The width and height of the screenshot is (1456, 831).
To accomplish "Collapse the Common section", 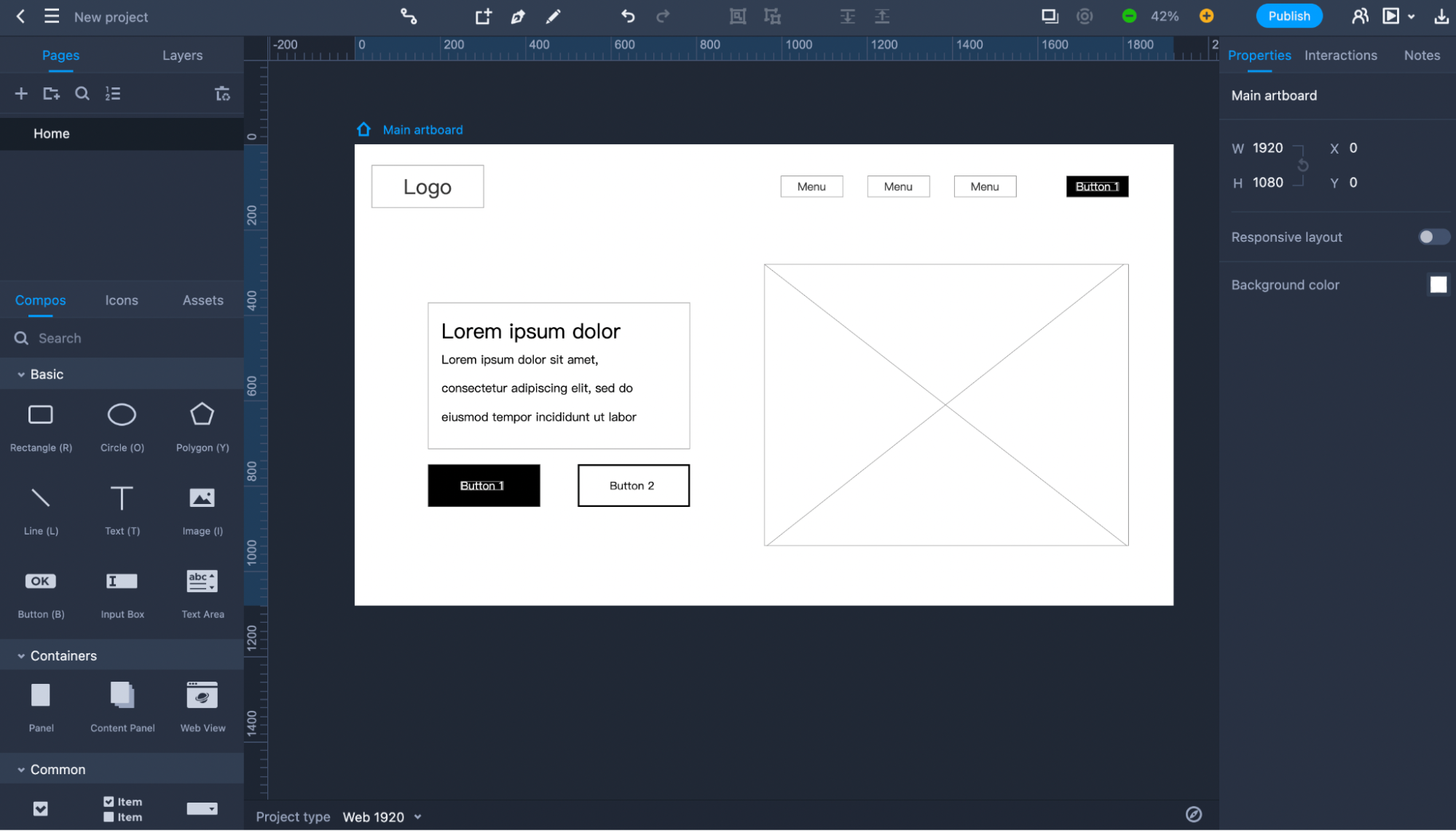I will (21, 770).
